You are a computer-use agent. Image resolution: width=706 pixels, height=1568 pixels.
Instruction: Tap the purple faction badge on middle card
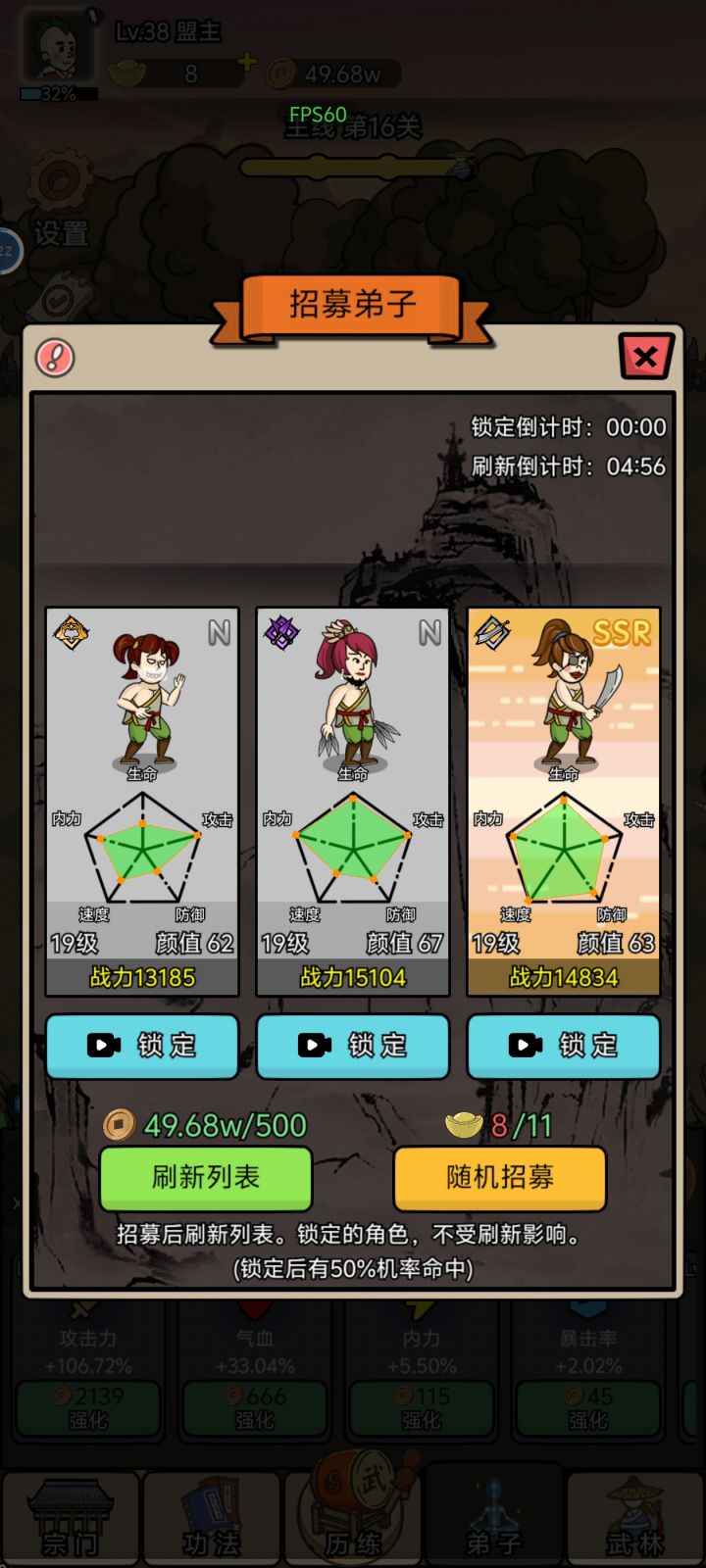click(x=281, y=632)
